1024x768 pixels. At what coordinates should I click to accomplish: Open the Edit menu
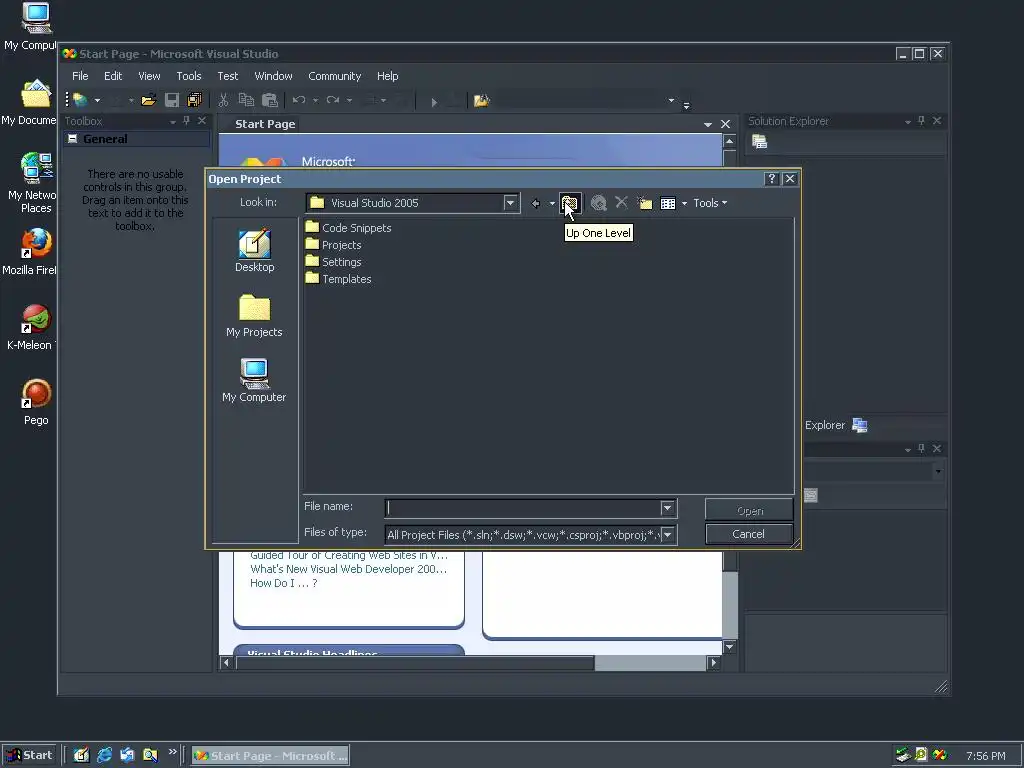click(x=113, y=76)
